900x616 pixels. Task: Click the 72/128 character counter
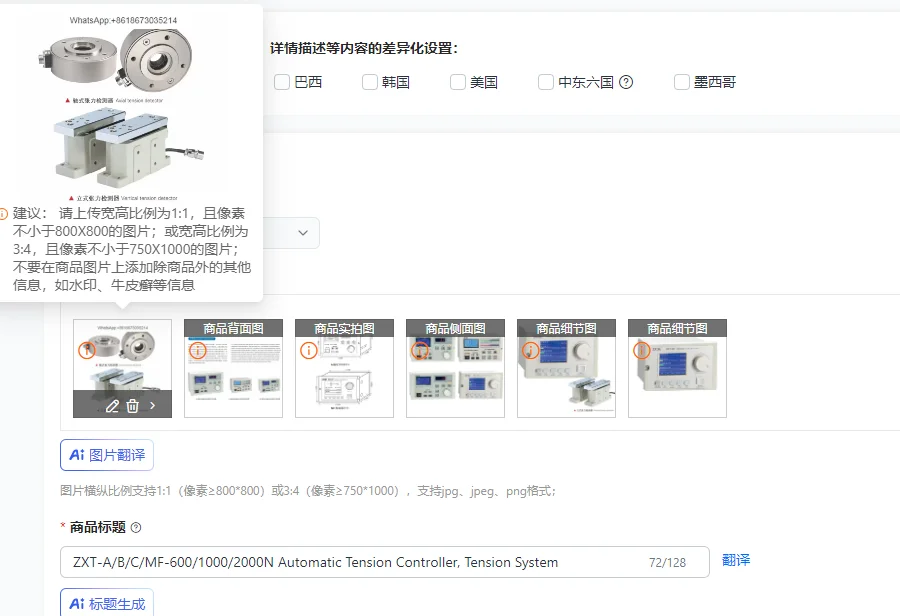pyautogui.click(x=668, y=563)
